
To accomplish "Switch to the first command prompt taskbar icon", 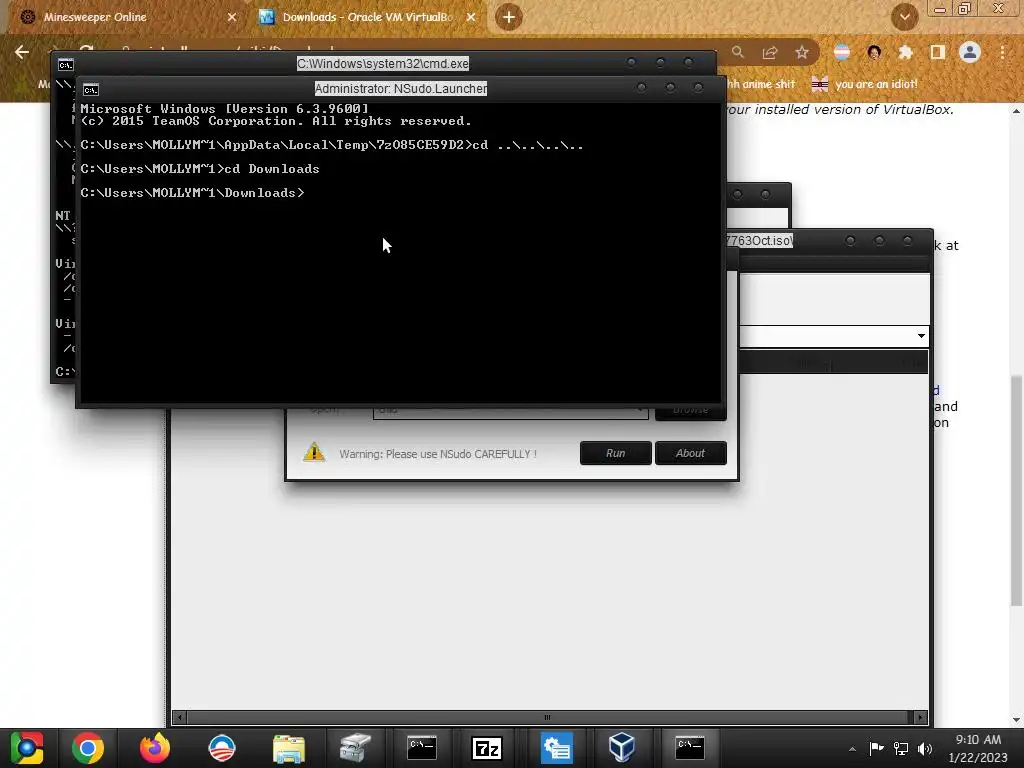I will [x=422, y=748].
